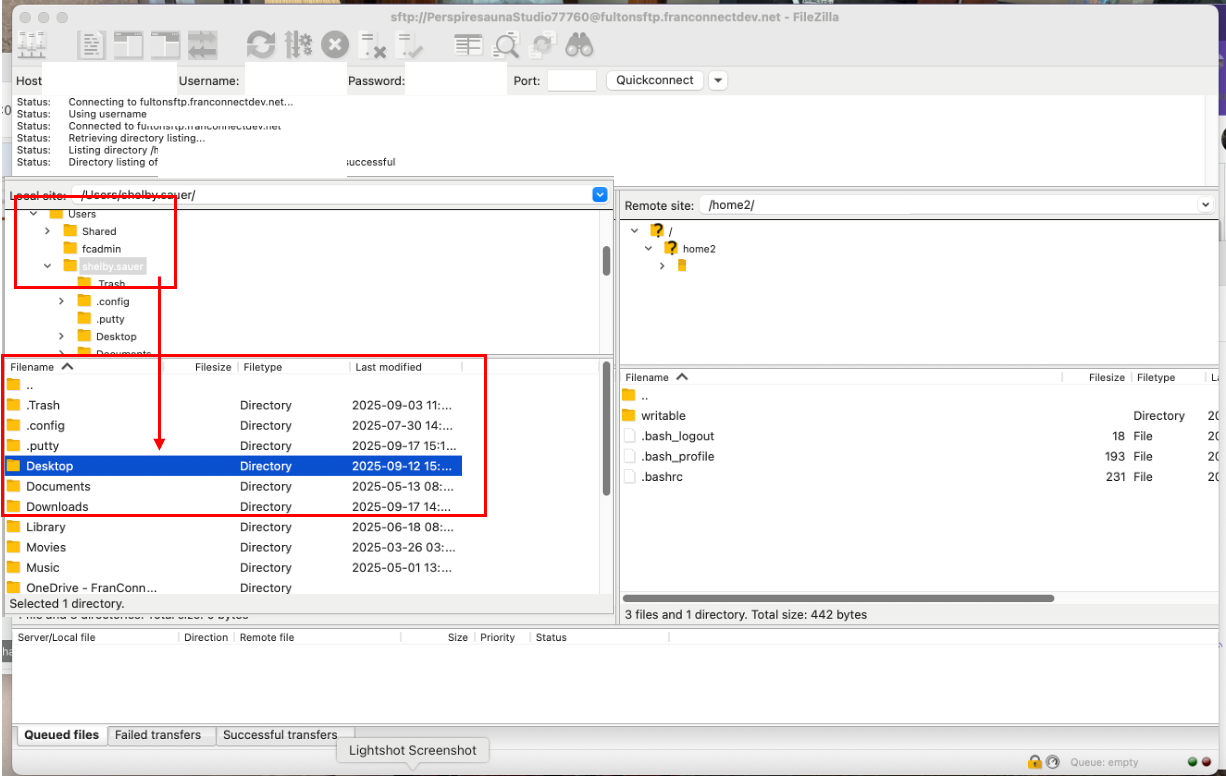Collapse the home2 remote tree node
Viewport: 1226px width, 776px height.
coord(649,248)
